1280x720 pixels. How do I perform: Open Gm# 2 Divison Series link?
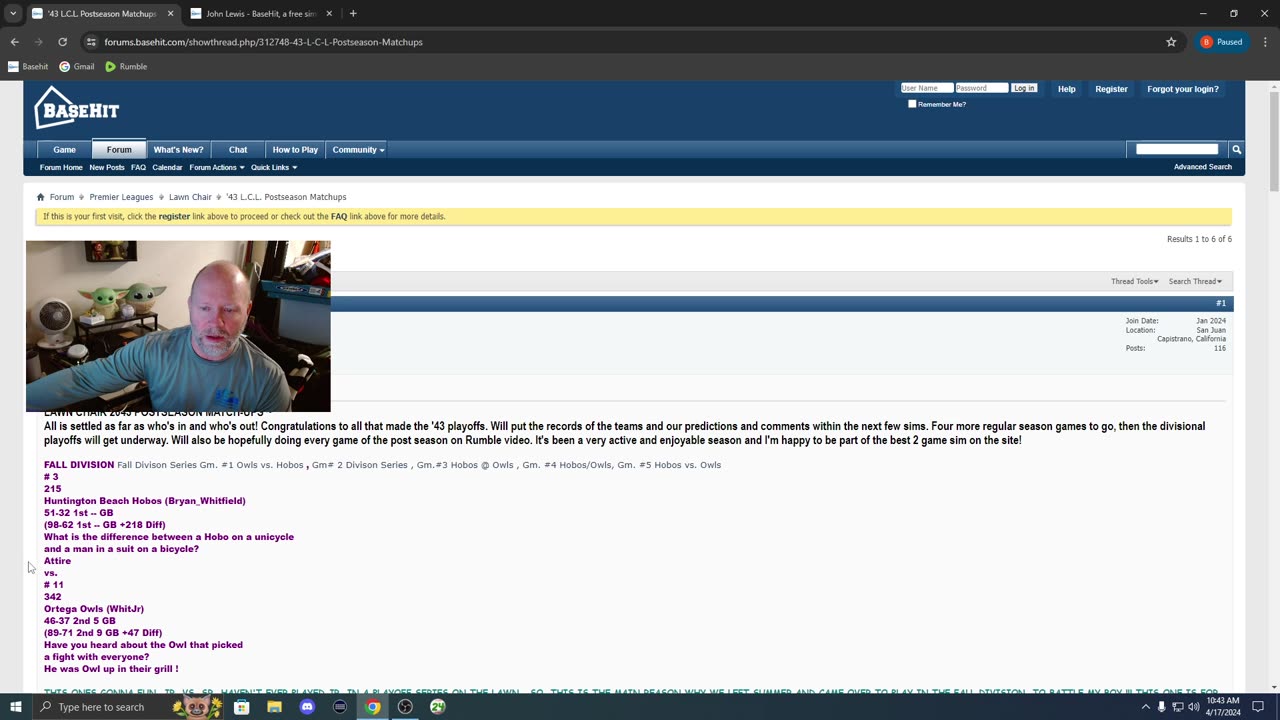[359, 465]
